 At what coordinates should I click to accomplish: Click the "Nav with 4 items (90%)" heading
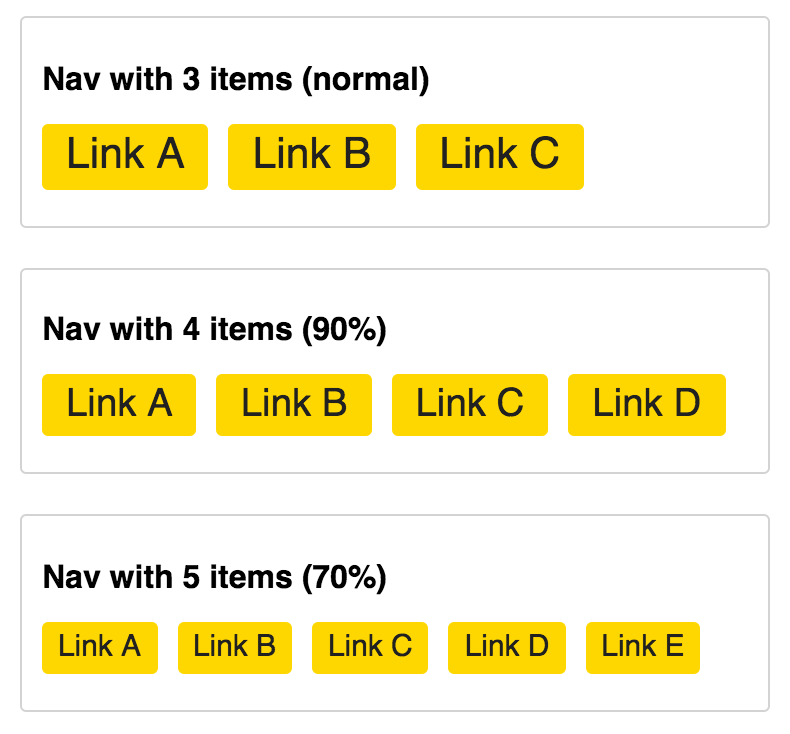(215, 329)
